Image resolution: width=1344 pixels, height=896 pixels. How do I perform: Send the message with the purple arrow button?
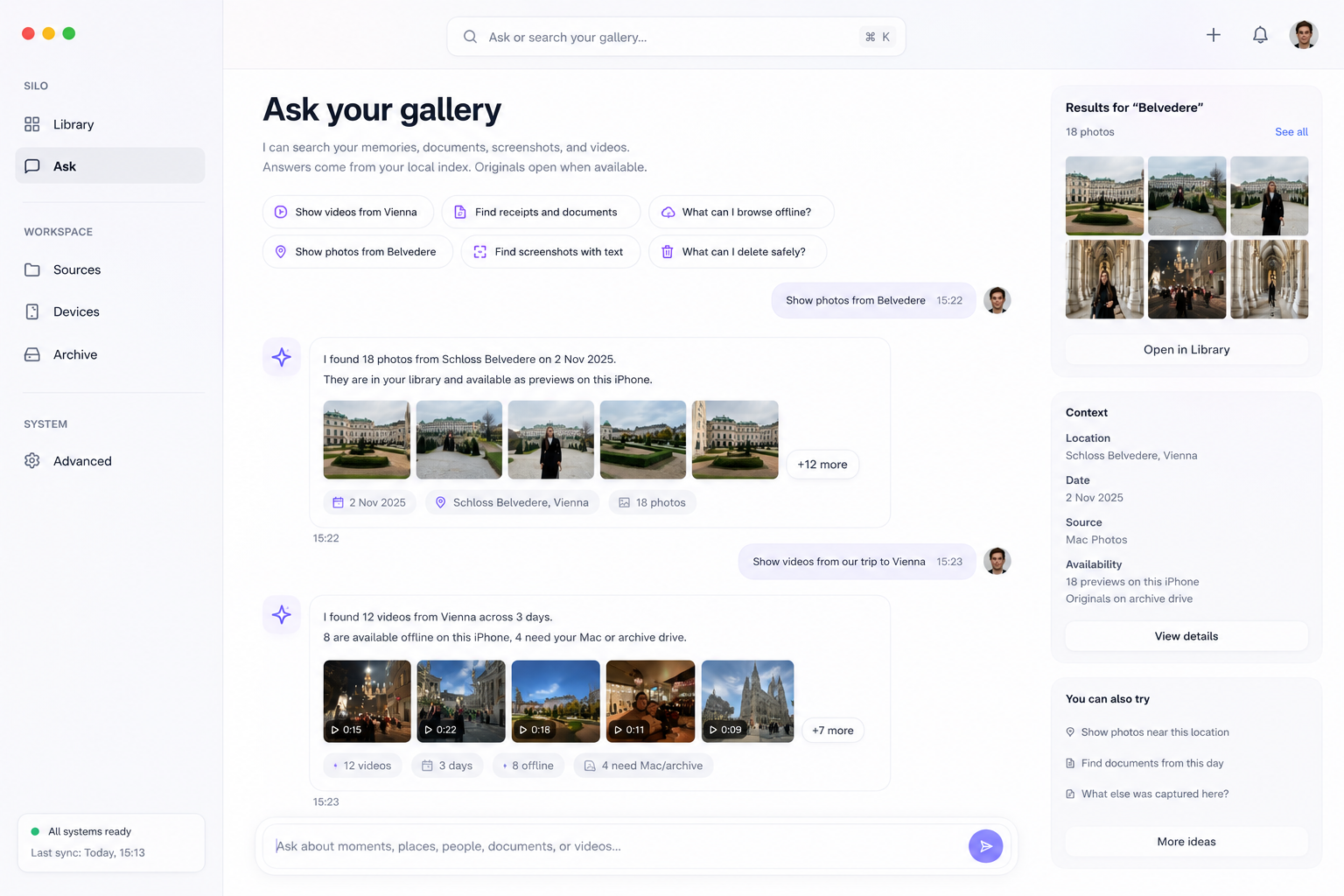tap(986, 846)
